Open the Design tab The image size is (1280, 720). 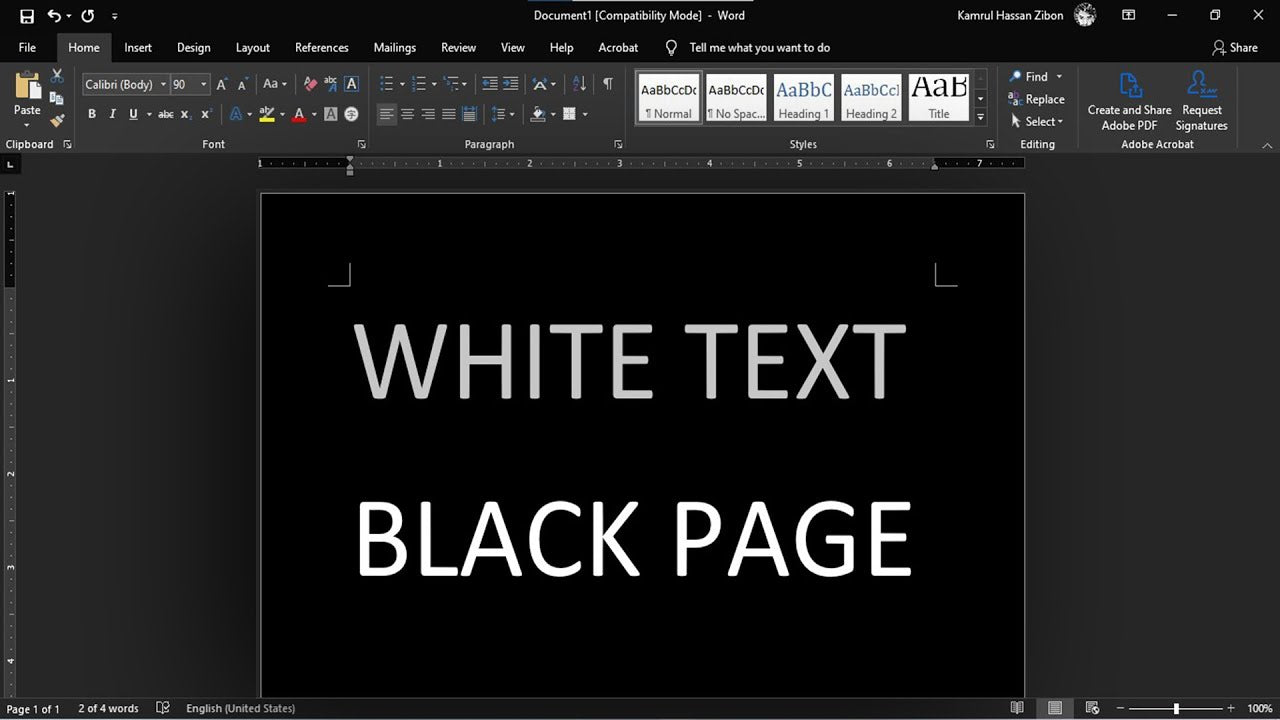[193, 48]
